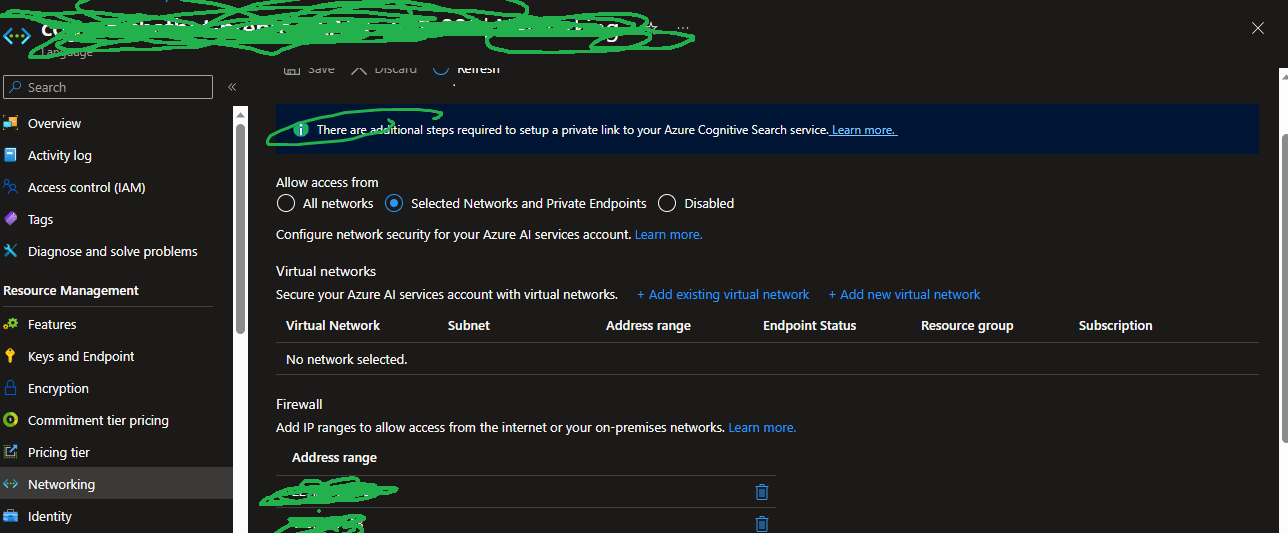Delete the first firewall address range
The width and height of the screenshot is (1288, 533).
(762, 491)
